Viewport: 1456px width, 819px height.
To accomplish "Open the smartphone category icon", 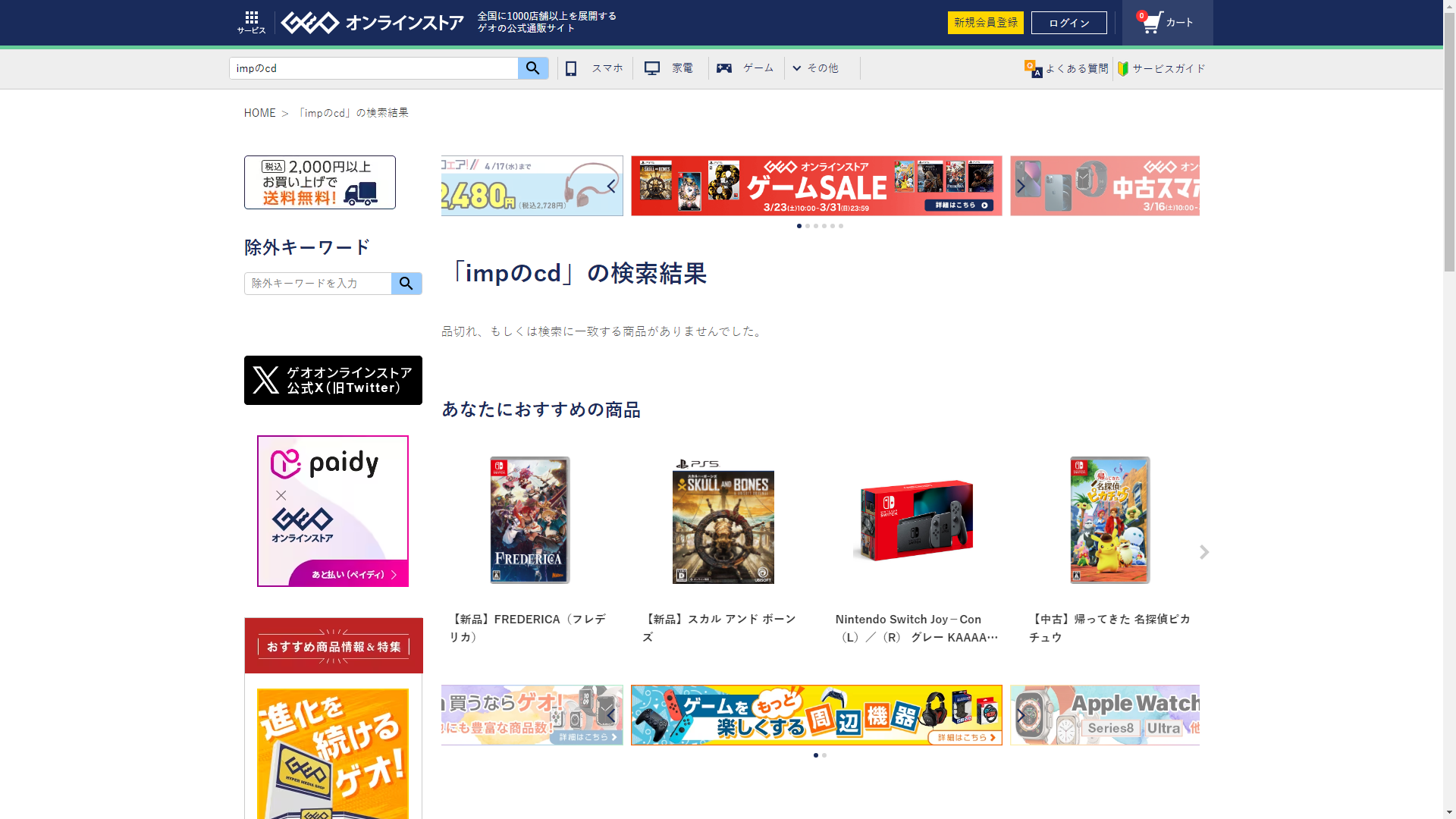I will pyautogui.click(x=571, y=68).
